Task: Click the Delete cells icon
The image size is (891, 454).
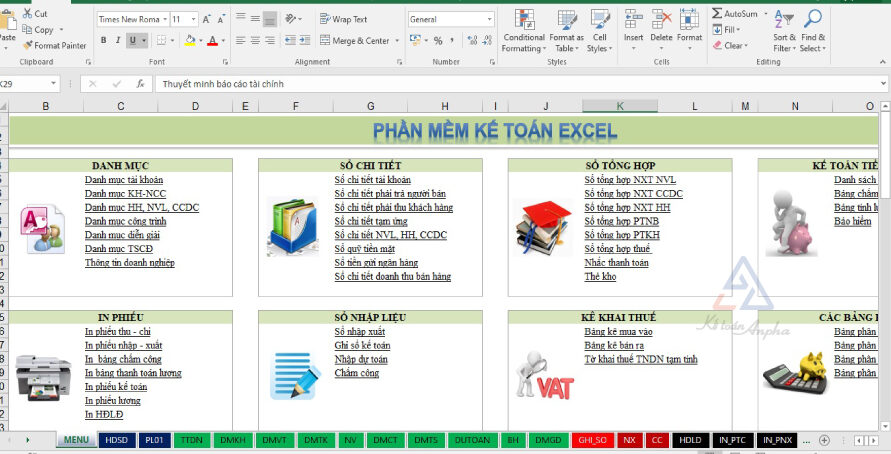Action: [661, 20]
